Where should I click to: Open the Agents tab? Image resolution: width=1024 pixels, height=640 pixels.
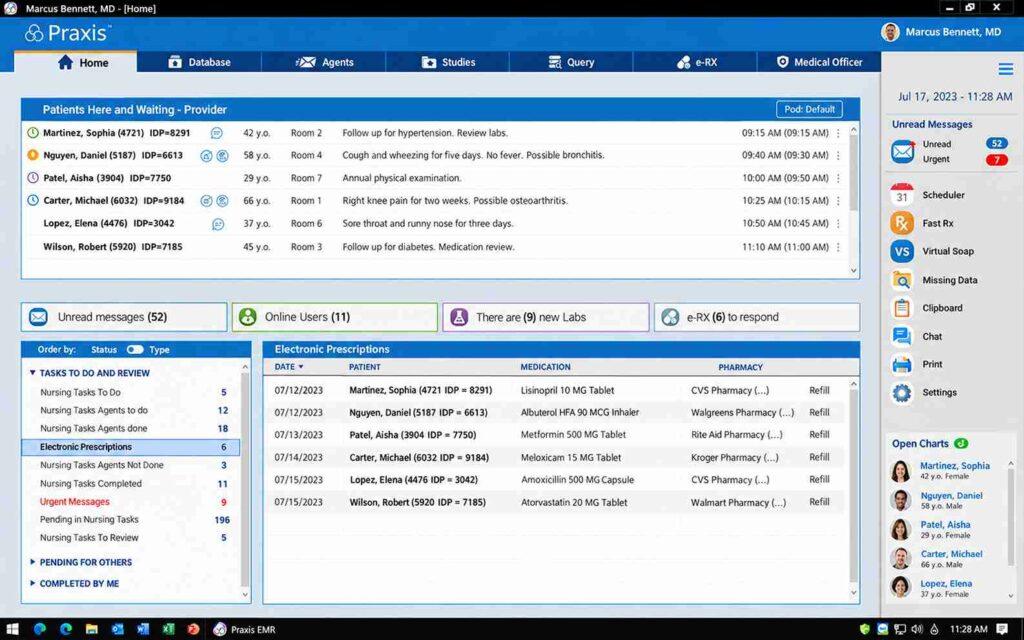[x=324, y=62]
